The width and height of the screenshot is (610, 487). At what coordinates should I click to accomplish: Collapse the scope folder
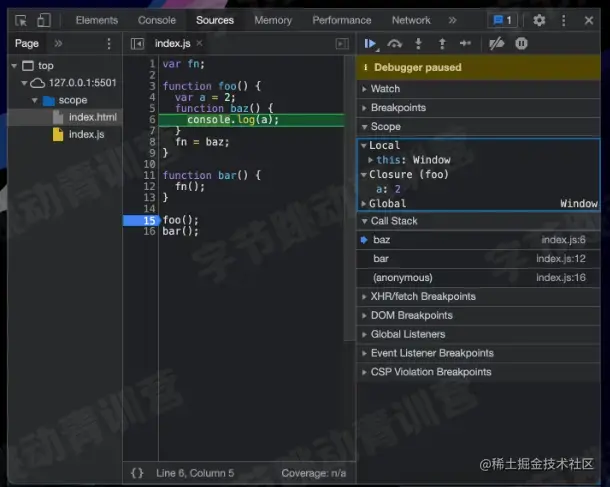(35, 100)
